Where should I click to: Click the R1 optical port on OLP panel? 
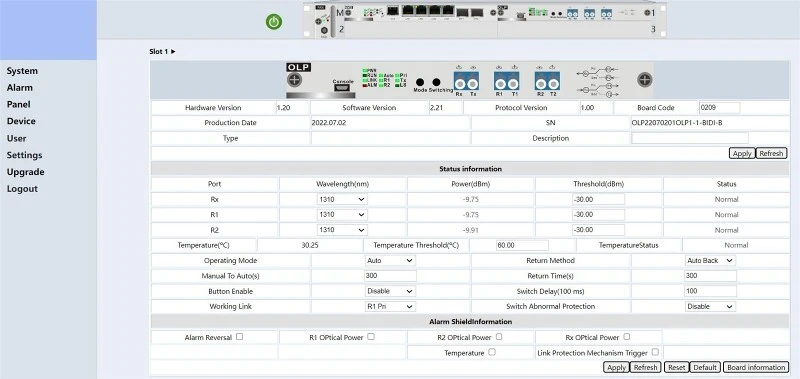(500, 84)
